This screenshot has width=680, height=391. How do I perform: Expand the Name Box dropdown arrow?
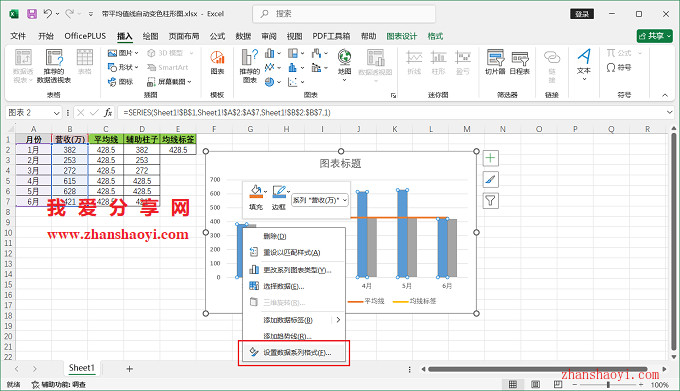pos(56,113)
